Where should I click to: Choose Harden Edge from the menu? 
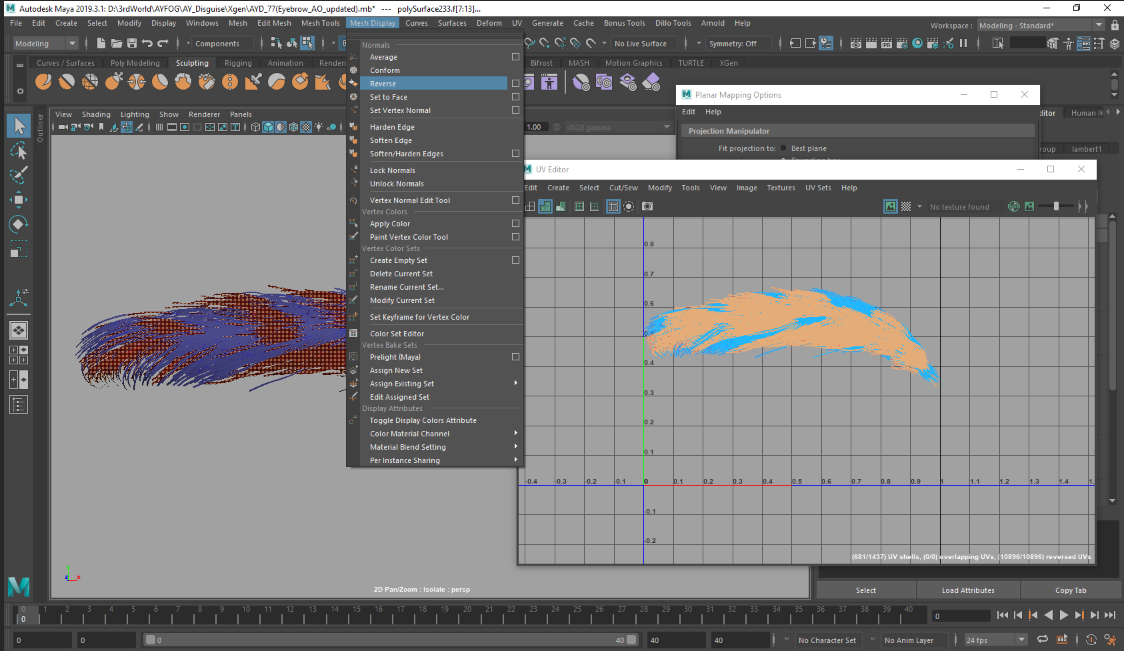pyautogui.click(x=392, y=127)
